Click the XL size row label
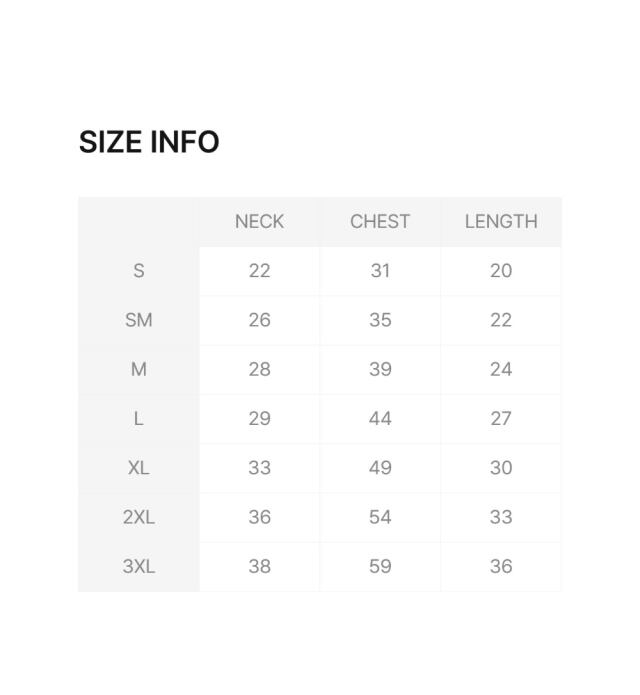The width and height of the screenshot is (640, 695). click(139, 468)
